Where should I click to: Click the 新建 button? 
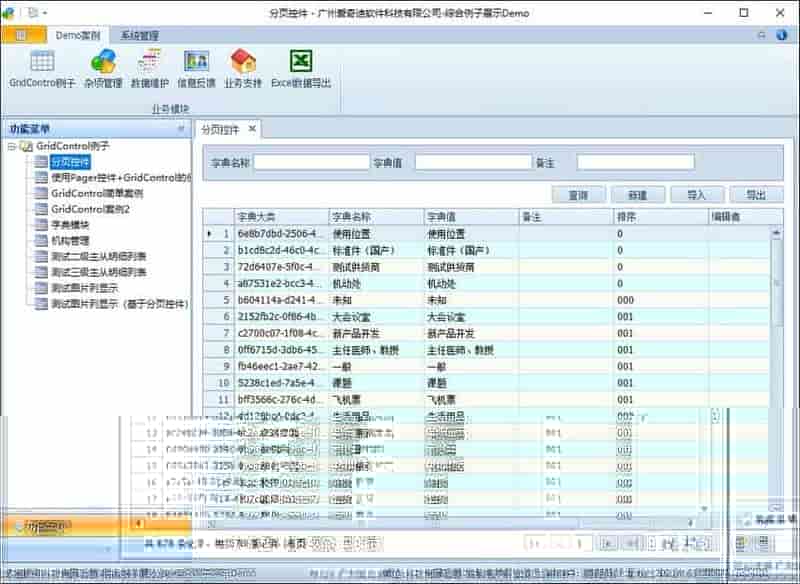(638, 194)
